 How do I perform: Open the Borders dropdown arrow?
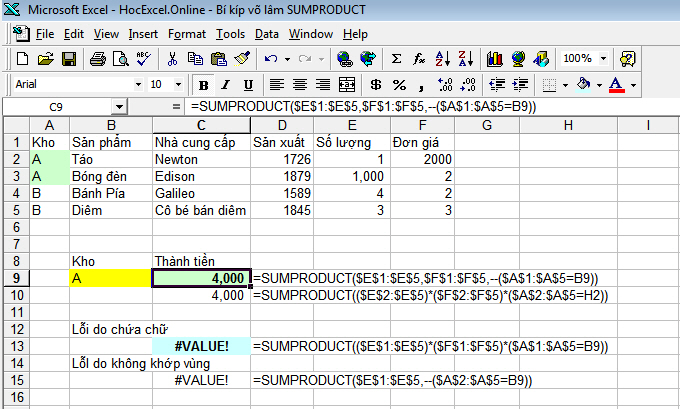pos(565,85)
